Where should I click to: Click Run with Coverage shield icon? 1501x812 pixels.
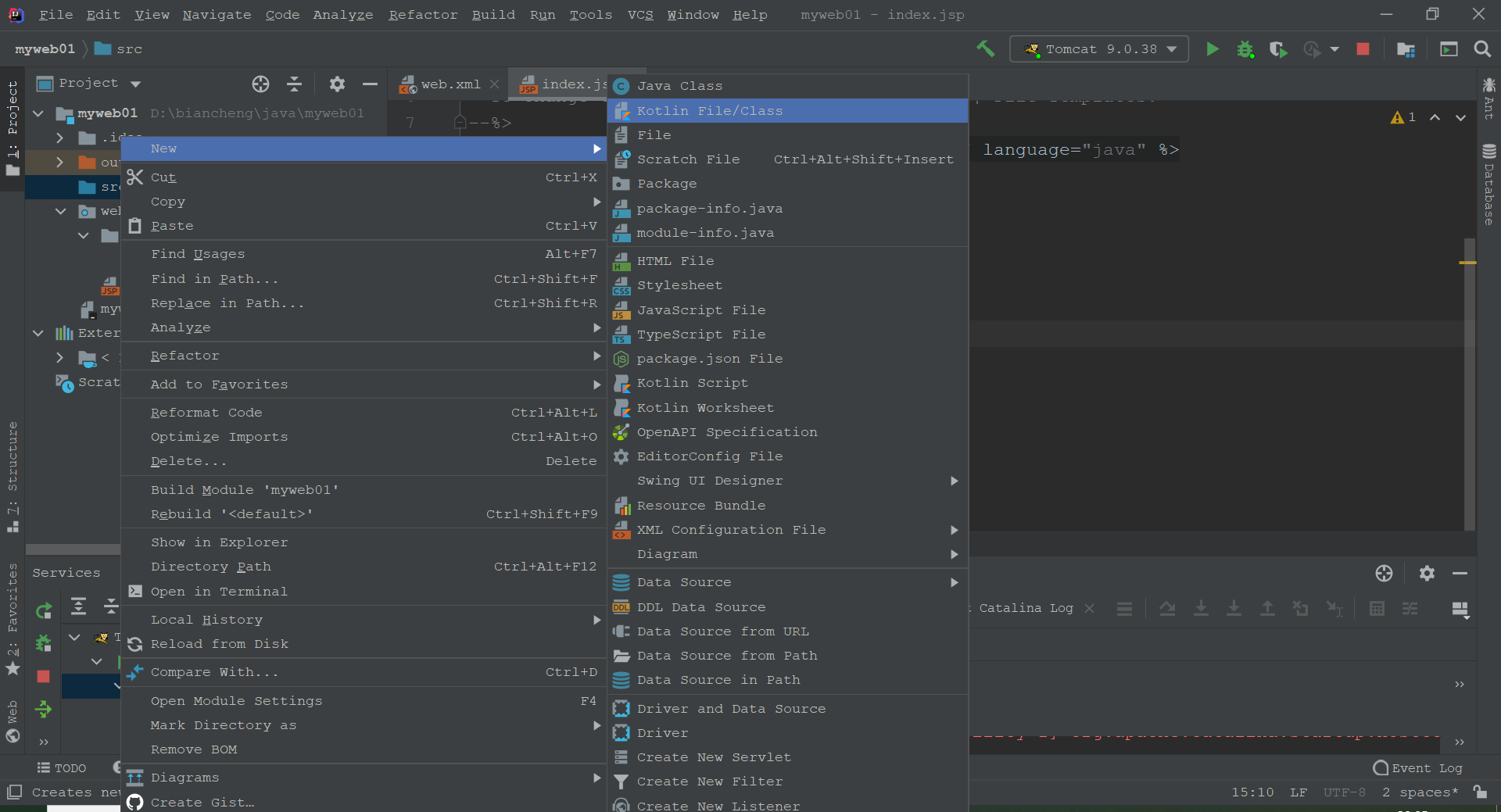pos(1278,49)
